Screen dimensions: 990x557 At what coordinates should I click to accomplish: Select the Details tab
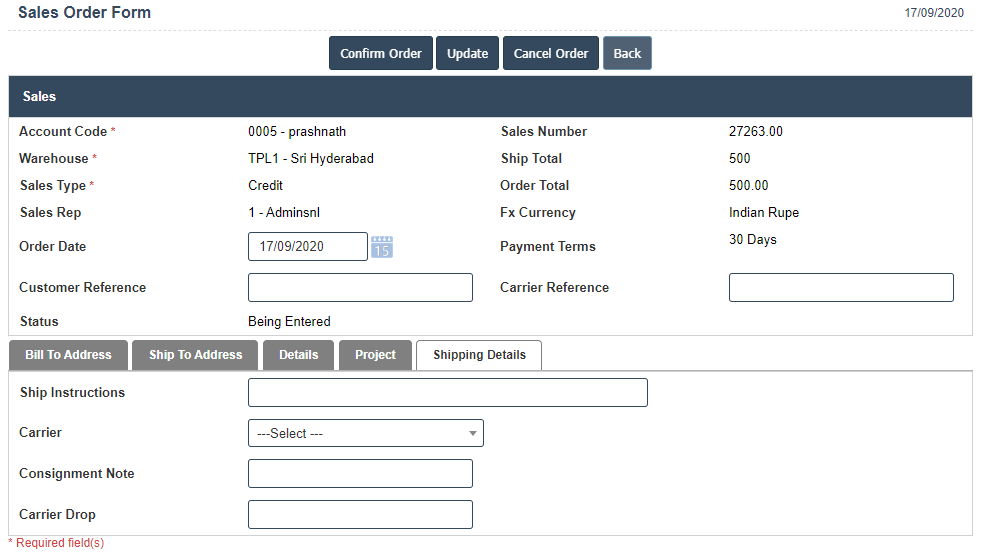click(298, 355)
